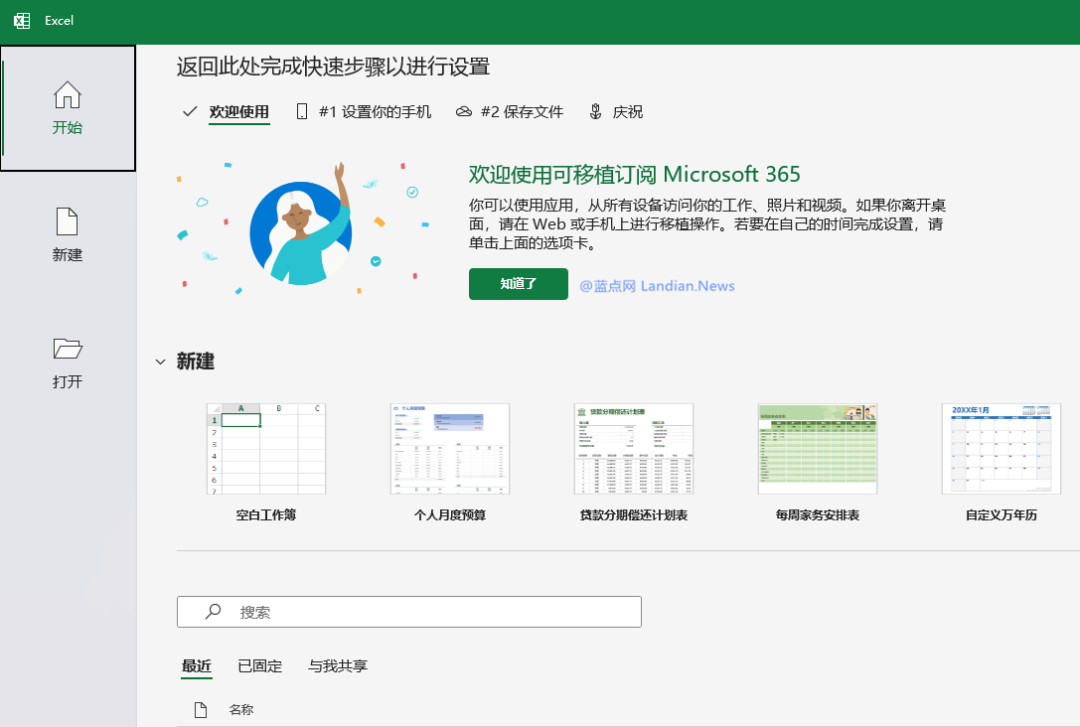Create a 空白工作簿 blank workbook
This screenshot has width=1080, height=727.
(266, 462)
